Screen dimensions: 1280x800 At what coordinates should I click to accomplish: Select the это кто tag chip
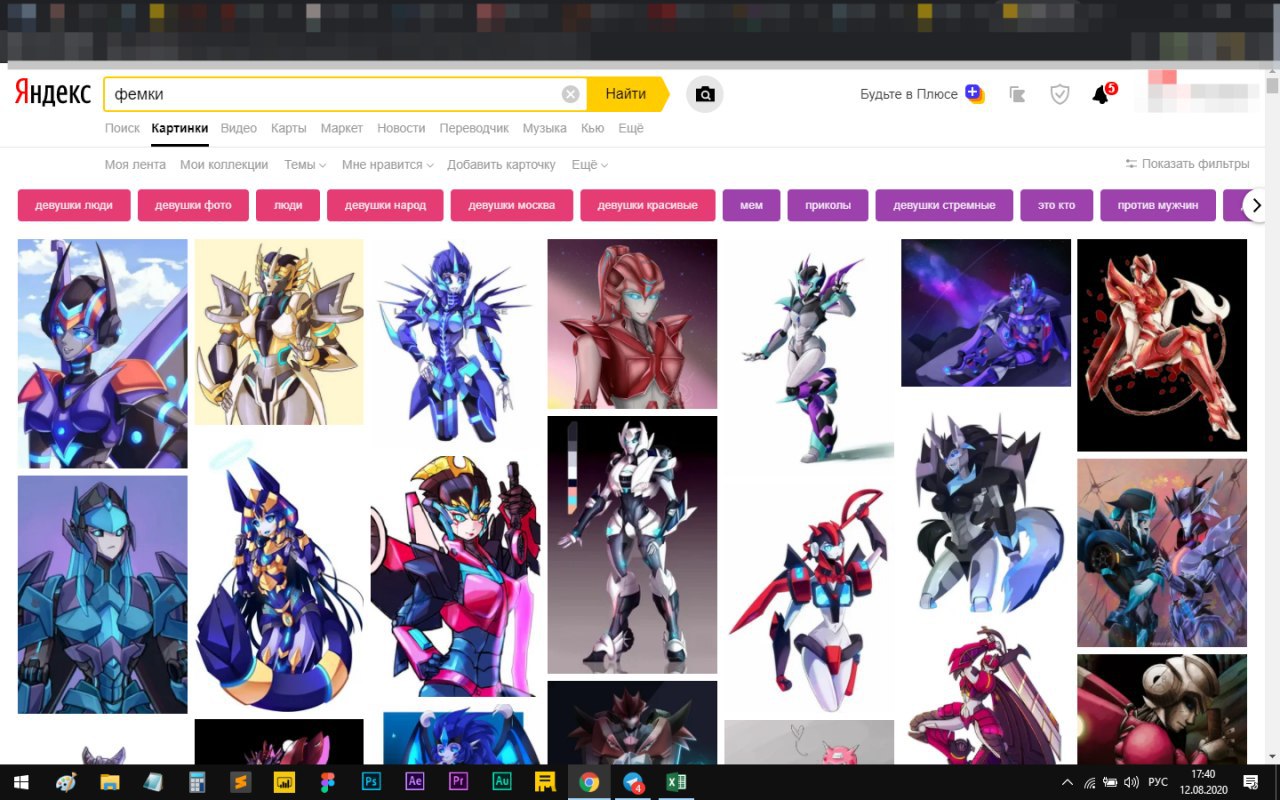coord(1057,205)
